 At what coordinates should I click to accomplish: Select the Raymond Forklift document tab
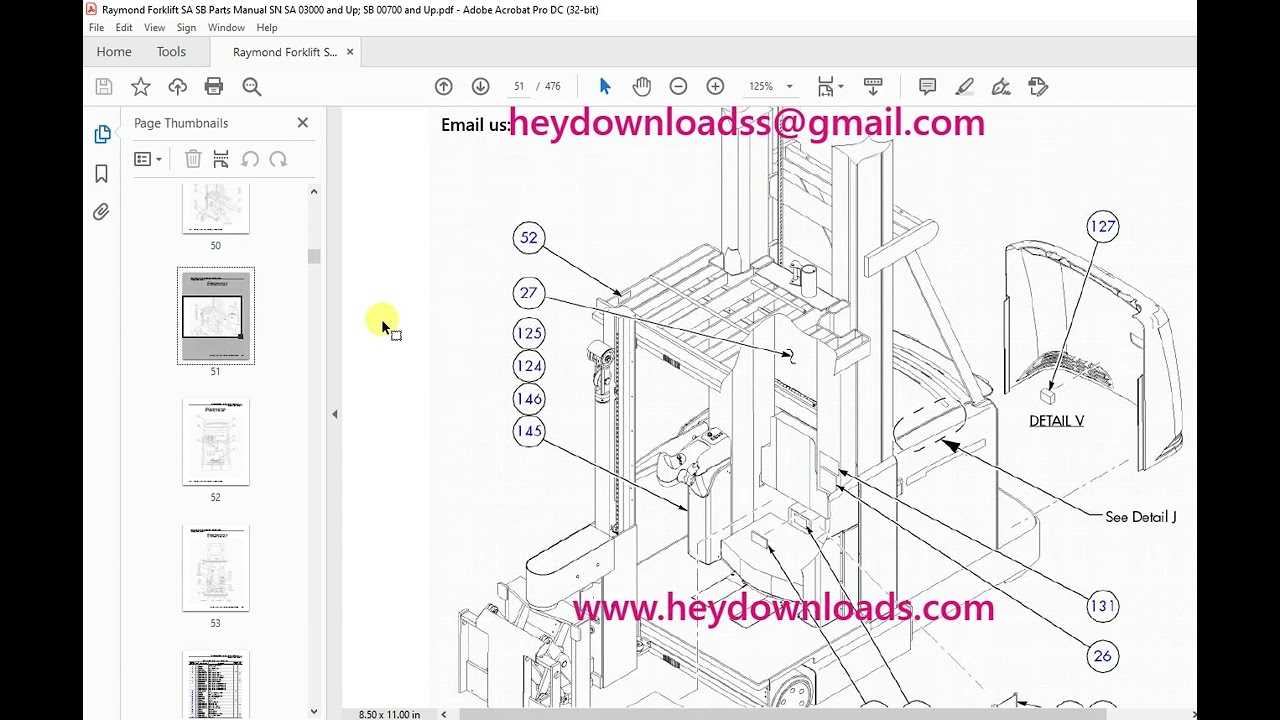pyautogui.click(x=285, y=52)
